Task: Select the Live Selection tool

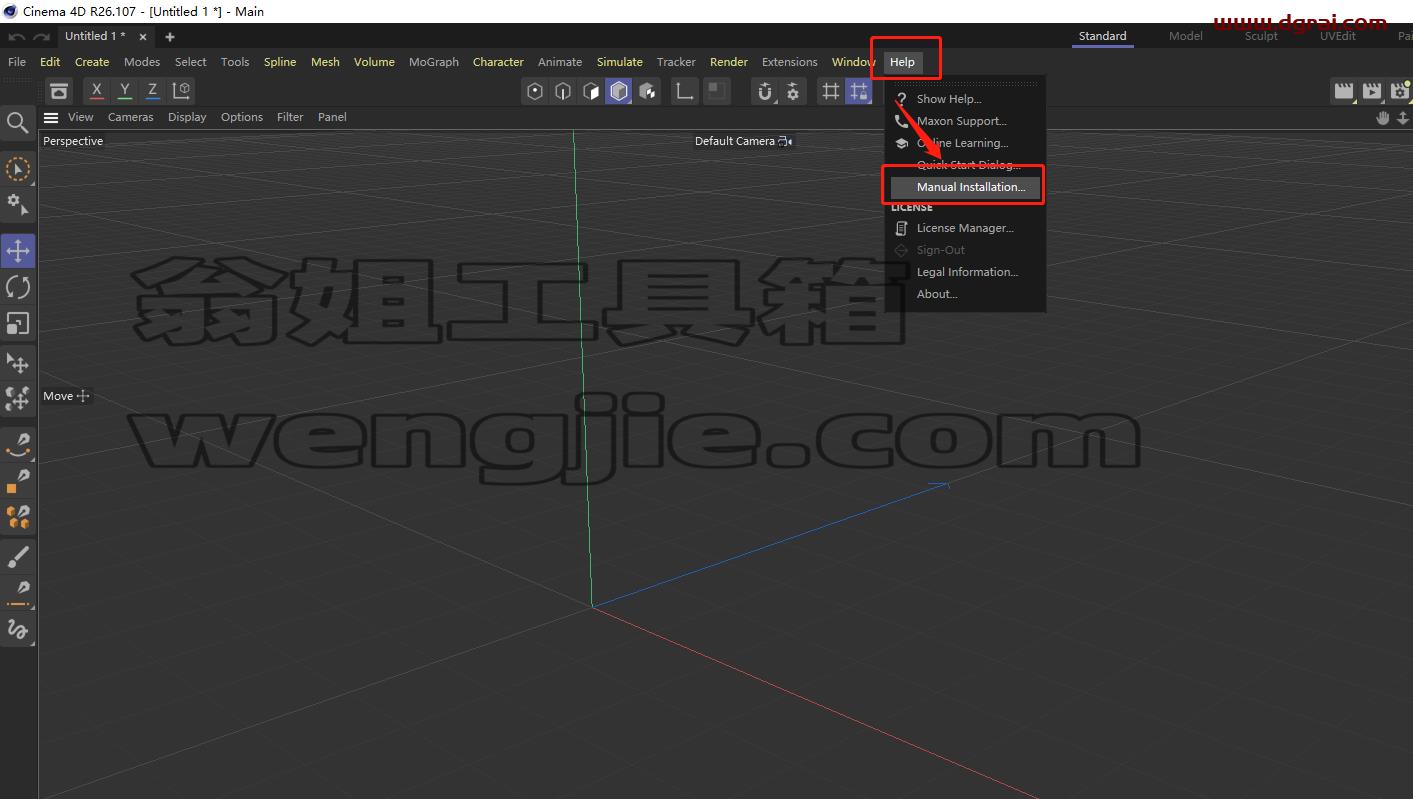Action: coord(17,168)
